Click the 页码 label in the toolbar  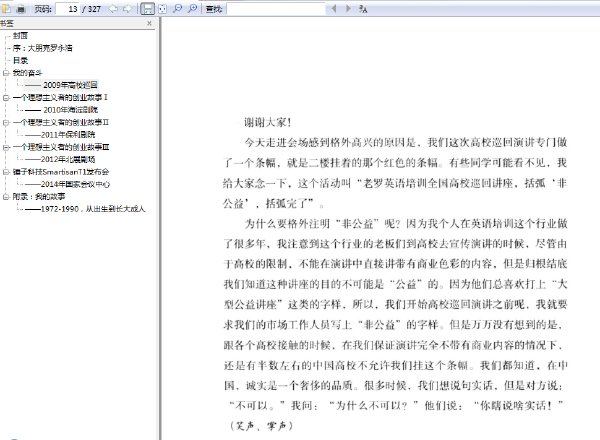[42, 9]
